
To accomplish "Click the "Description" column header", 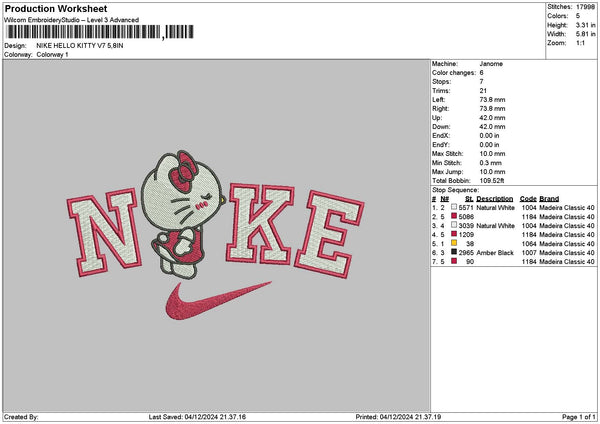I will coord(494,199).
